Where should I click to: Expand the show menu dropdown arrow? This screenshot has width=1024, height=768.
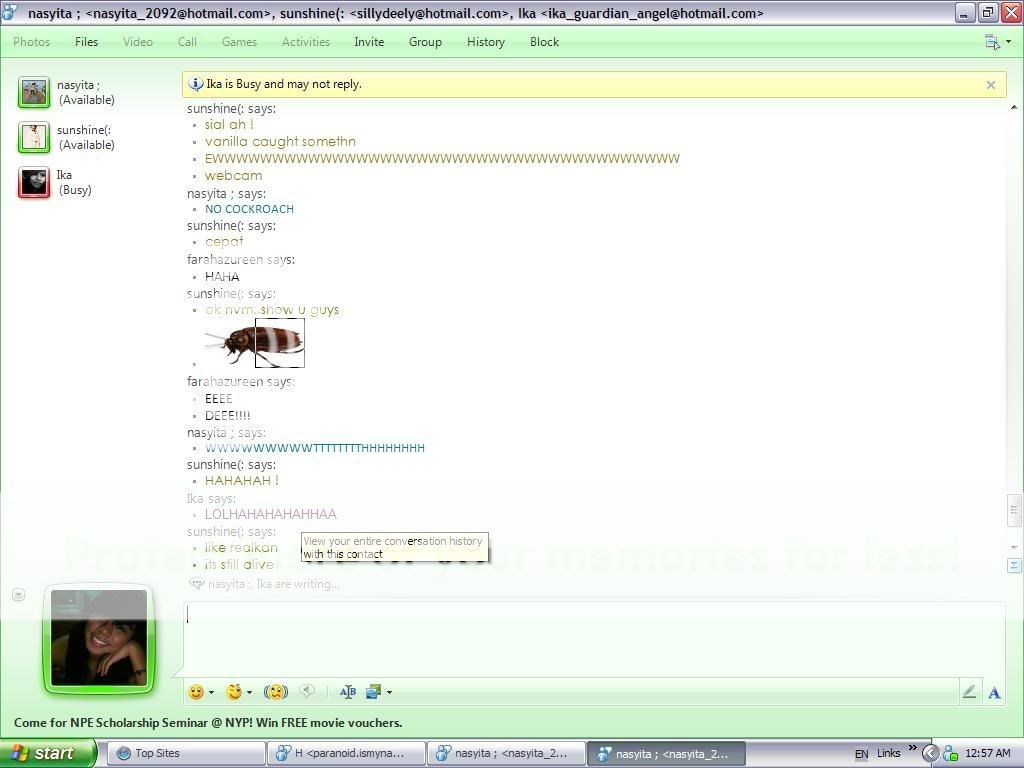tap(1008, 42)
